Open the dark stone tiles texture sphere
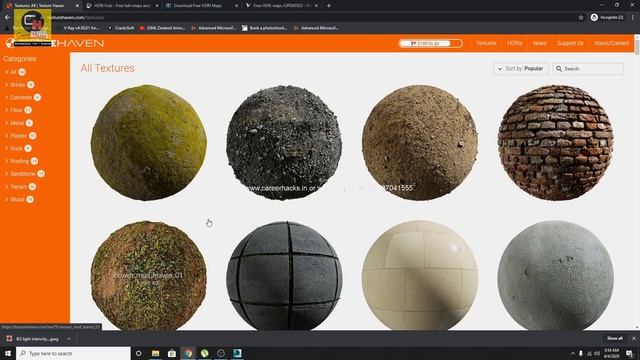Image resolution: width=640 pixels, height=360 pixels. 284,276
